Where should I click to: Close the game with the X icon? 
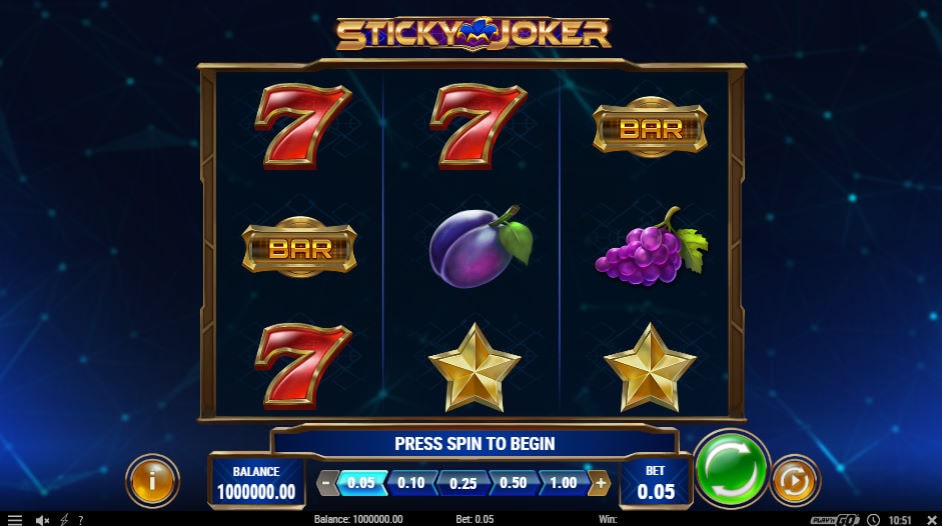coord(932,519)
